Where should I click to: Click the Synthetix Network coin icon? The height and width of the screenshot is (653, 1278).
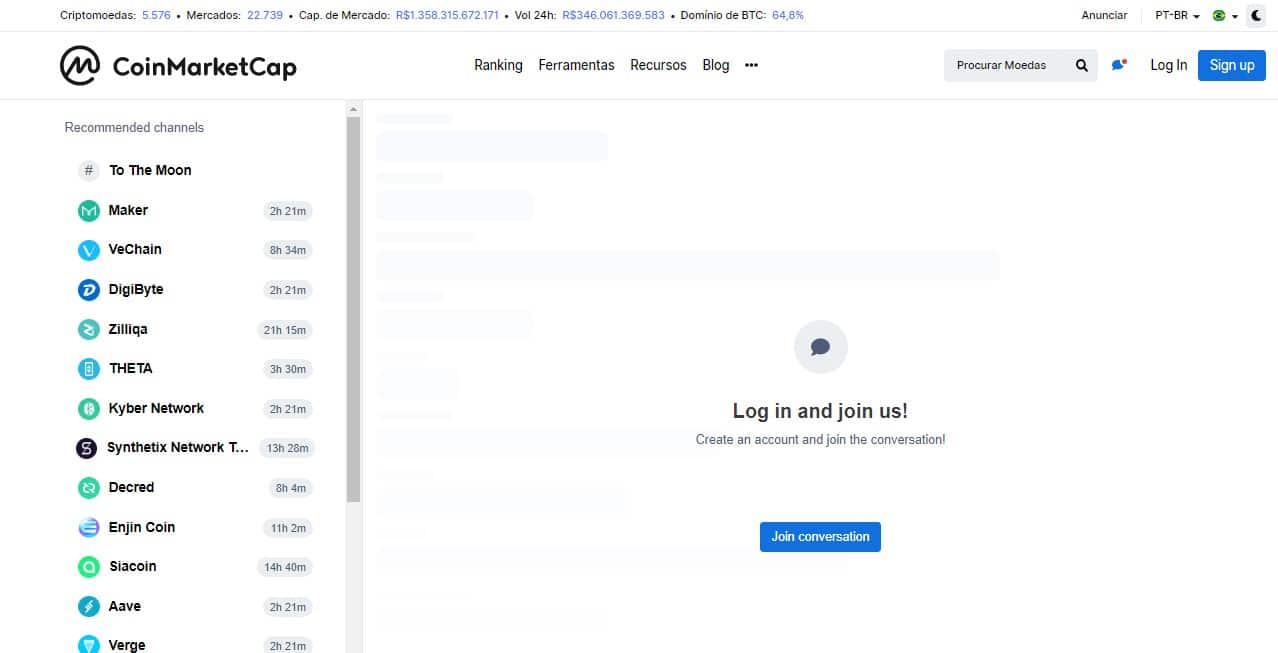[x=87, y=448]
